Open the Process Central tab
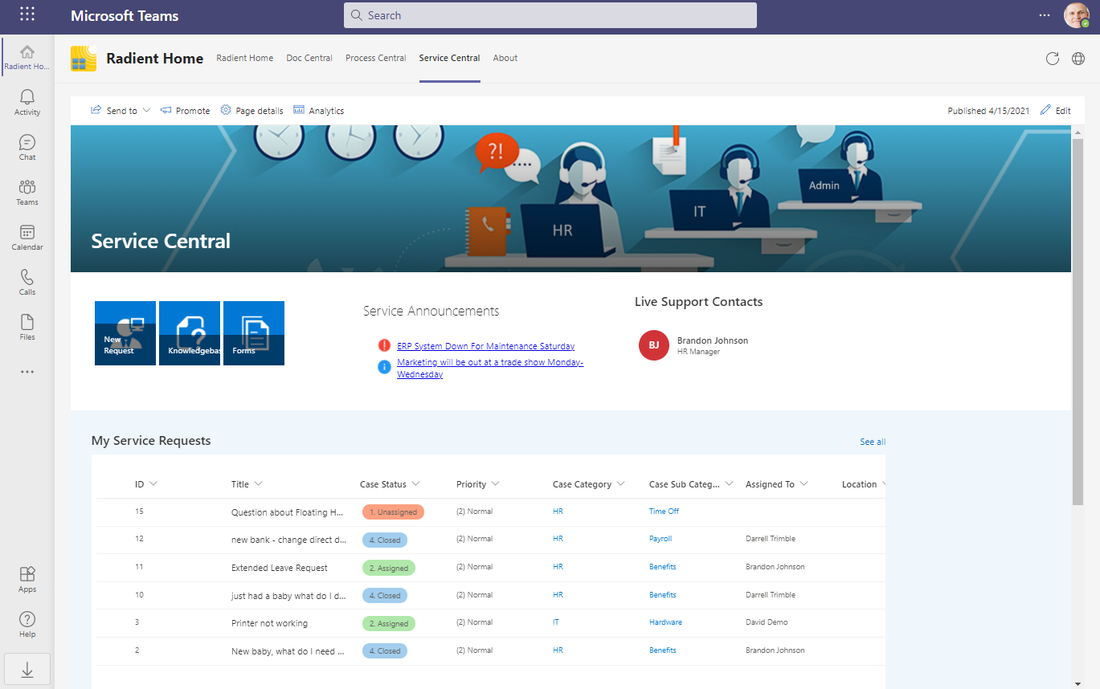 click(375, 58)
